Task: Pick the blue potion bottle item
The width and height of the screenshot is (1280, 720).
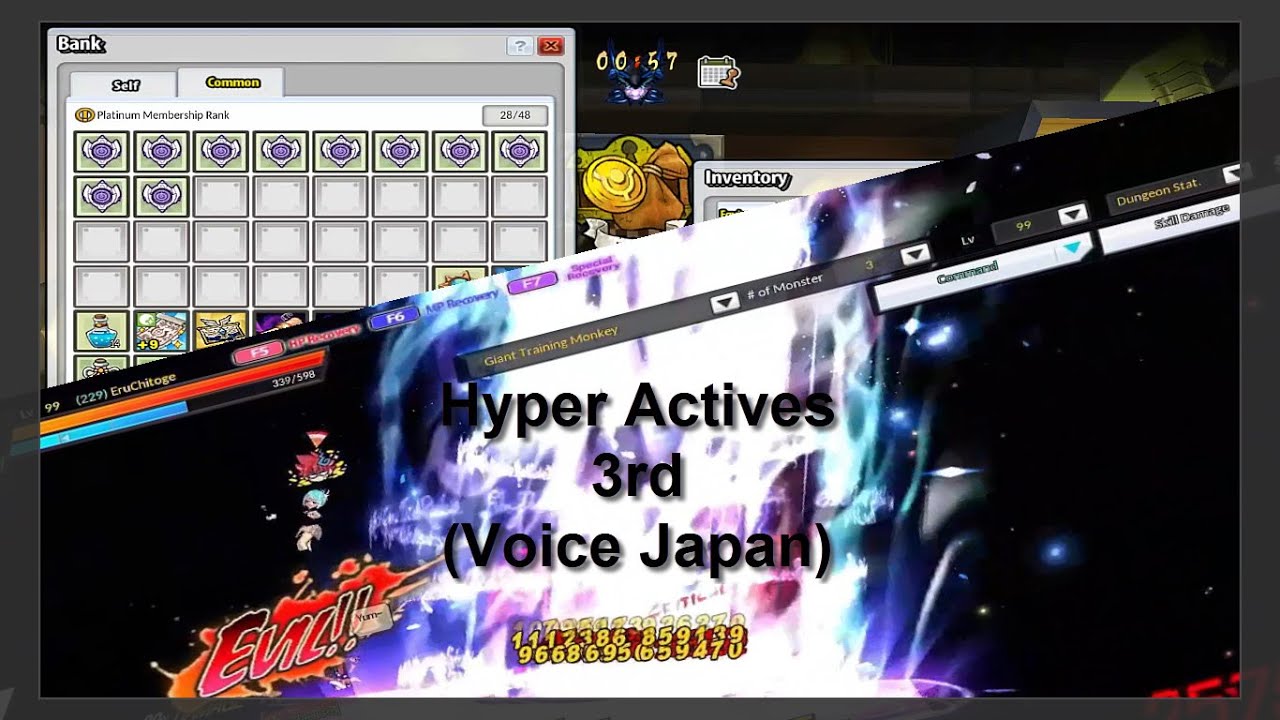Action: pyautogui.click(x=101, y=331)
